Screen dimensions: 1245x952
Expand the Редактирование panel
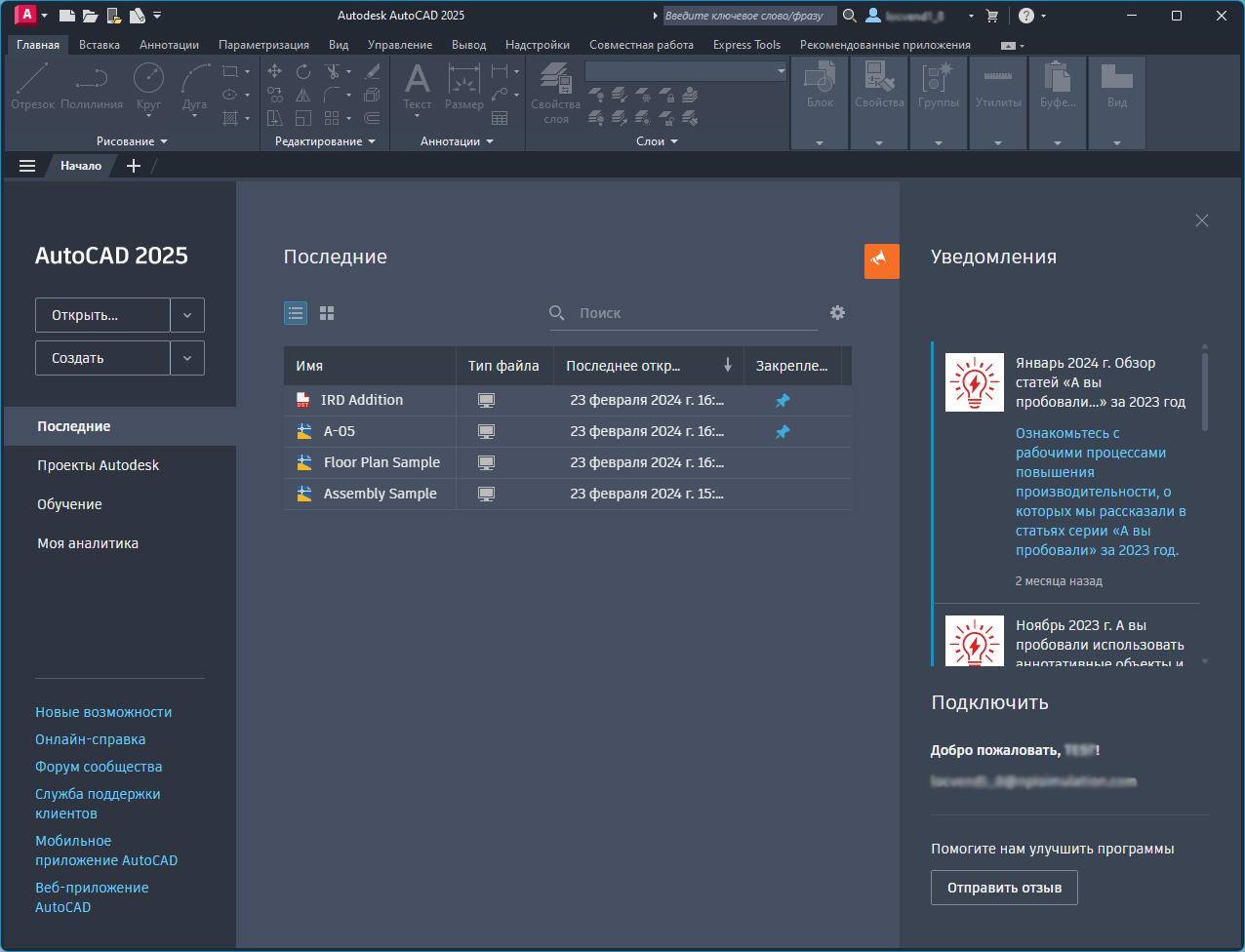click(325, 141)
